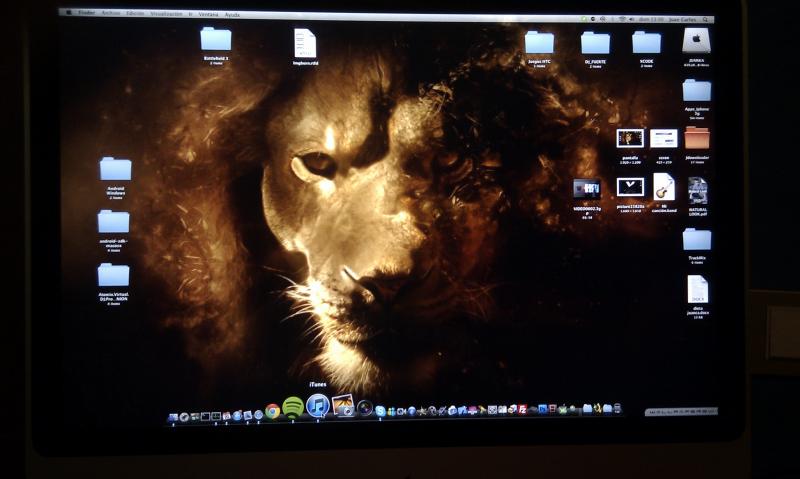Open the Skype dock icon
This screenshot has height=479, width=800.
point(380,410)
